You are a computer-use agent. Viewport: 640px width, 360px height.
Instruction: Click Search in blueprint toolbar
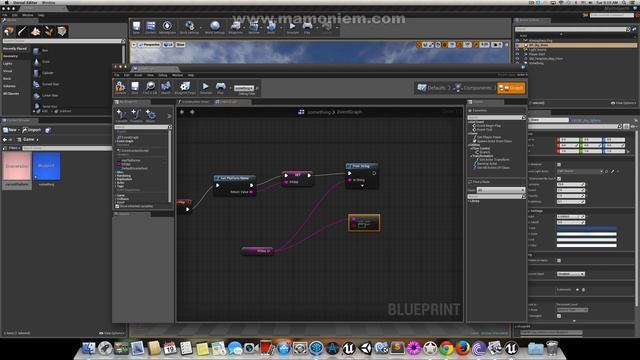click(x=166, y=87)
